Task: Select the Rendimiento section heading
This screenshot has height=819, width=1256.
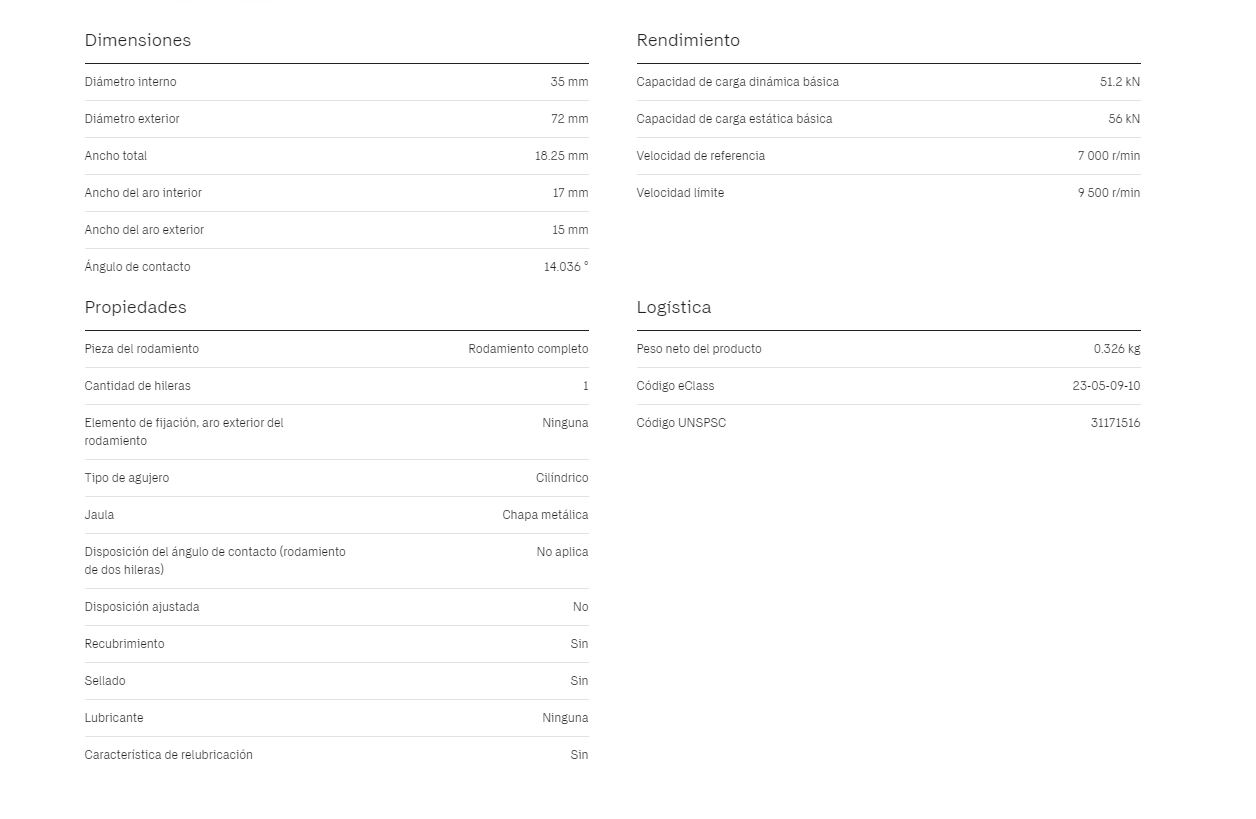Action: coord(688,40)
